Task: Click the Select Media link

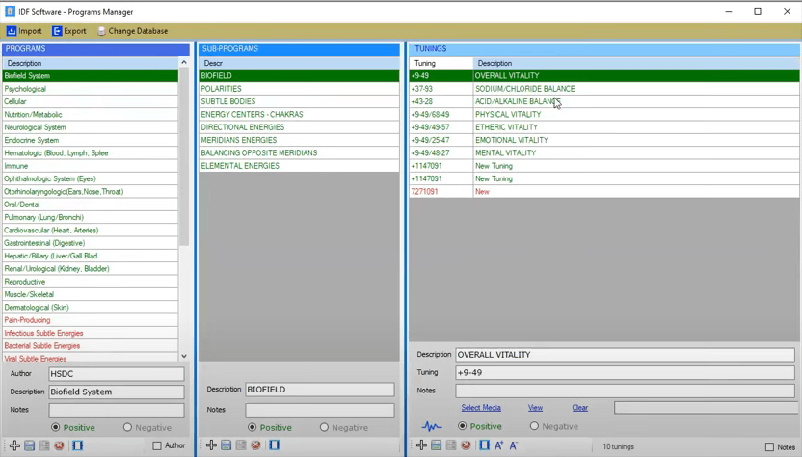Action: tap(481, 408)
